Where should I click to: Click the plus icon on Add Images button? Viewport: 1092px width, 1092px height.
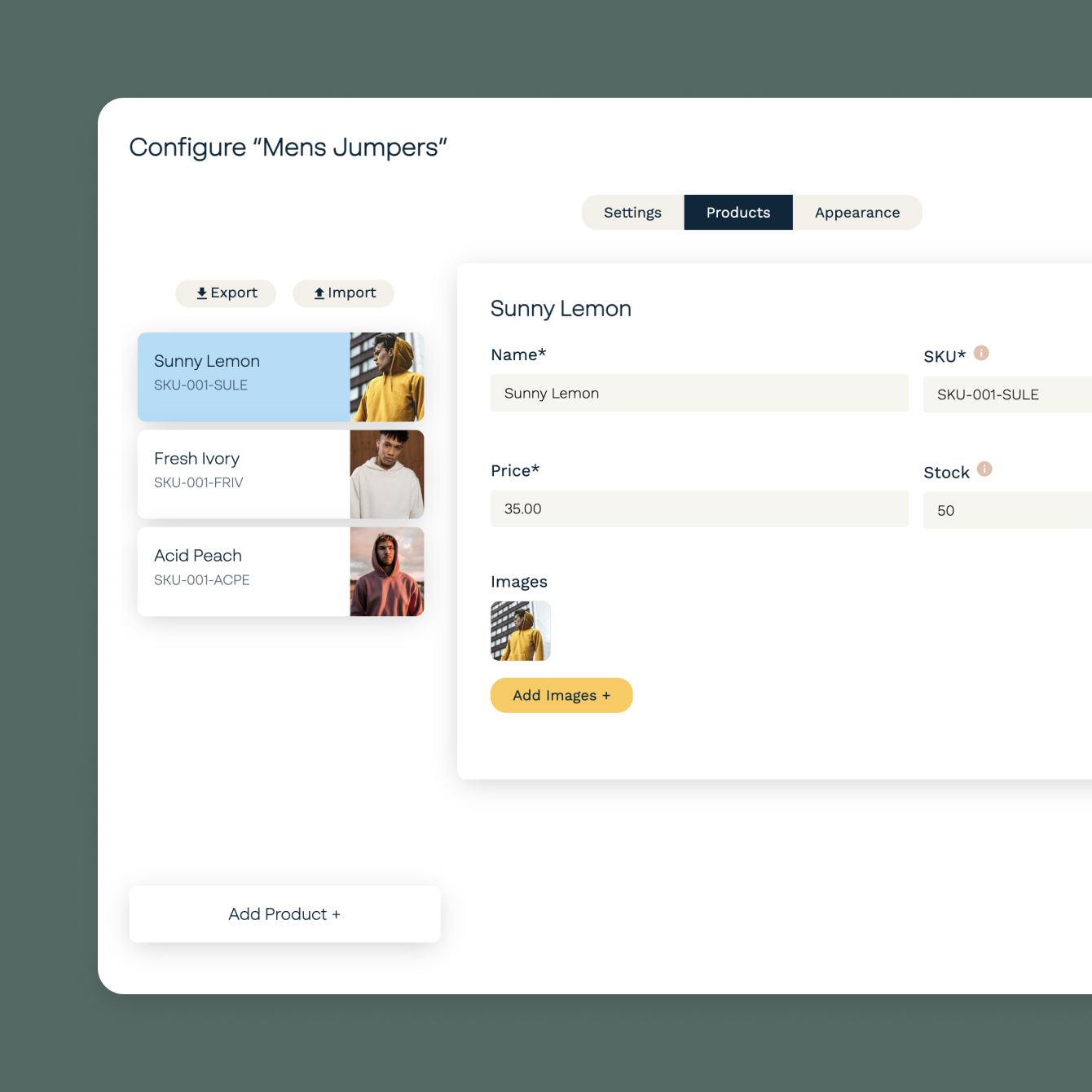tap(606, 695)
